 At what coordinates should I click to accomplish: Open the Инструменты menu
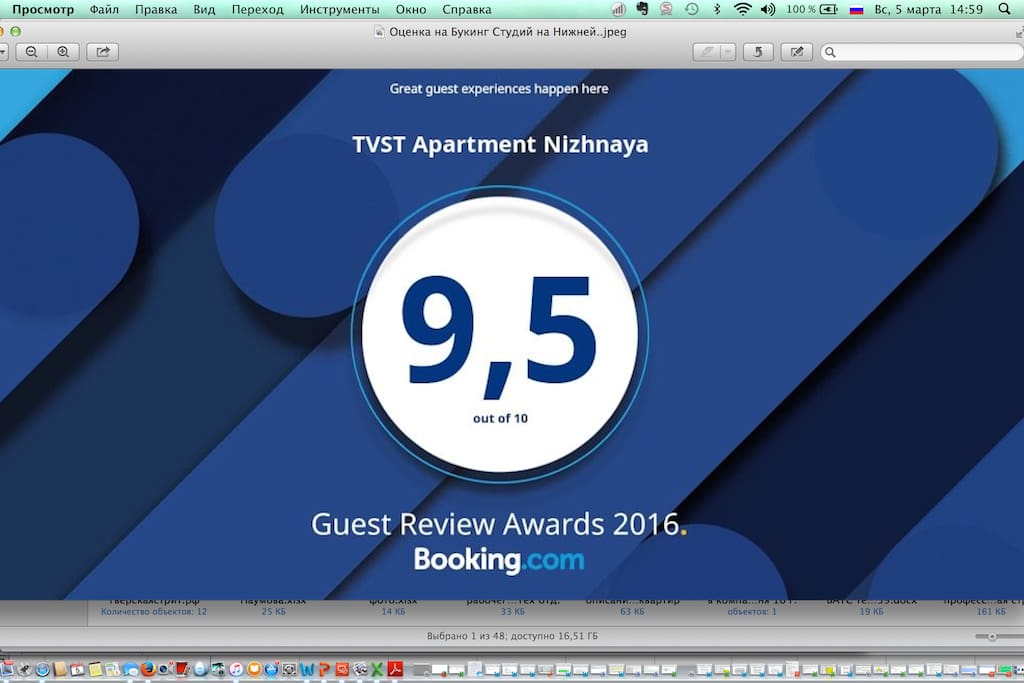tap(340, 10)
